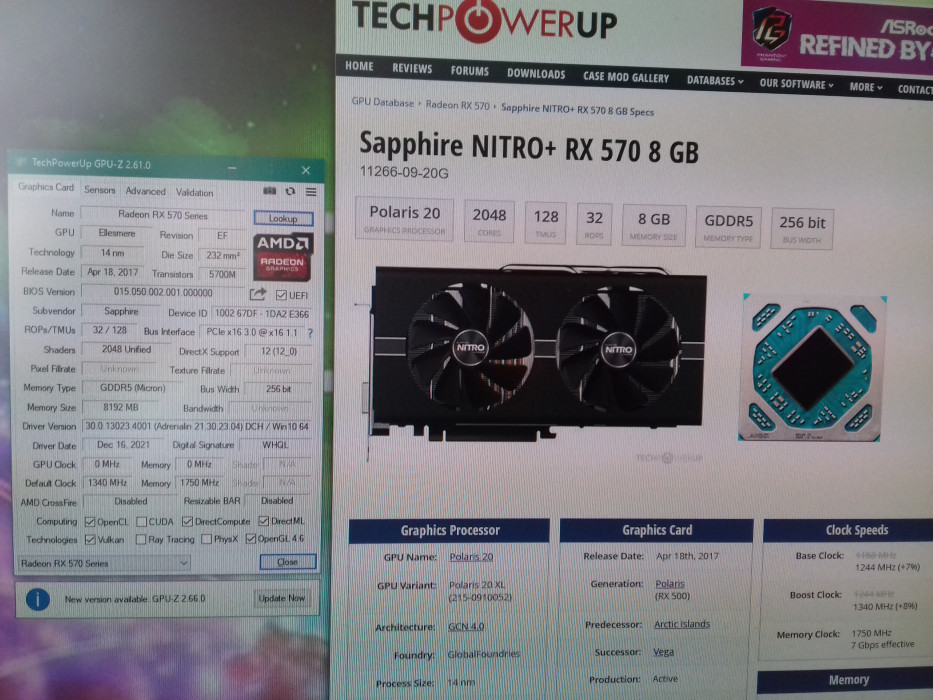This screenshot has width=933, height=700.
Task: Click the Device ID field
Action: coord(262,314)
